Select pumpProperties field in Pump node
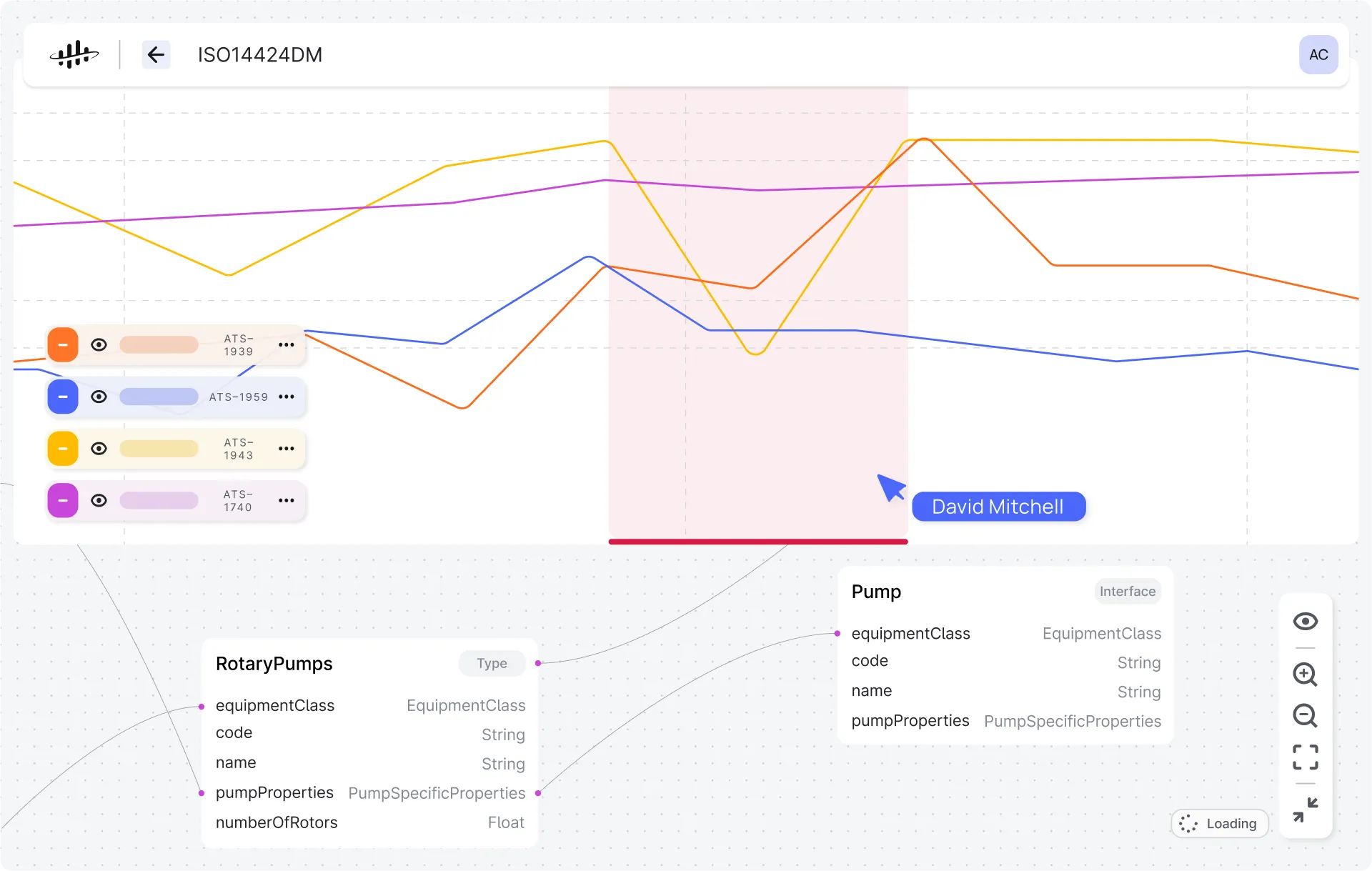This screenshot has width=1372, height=871. 910,720
